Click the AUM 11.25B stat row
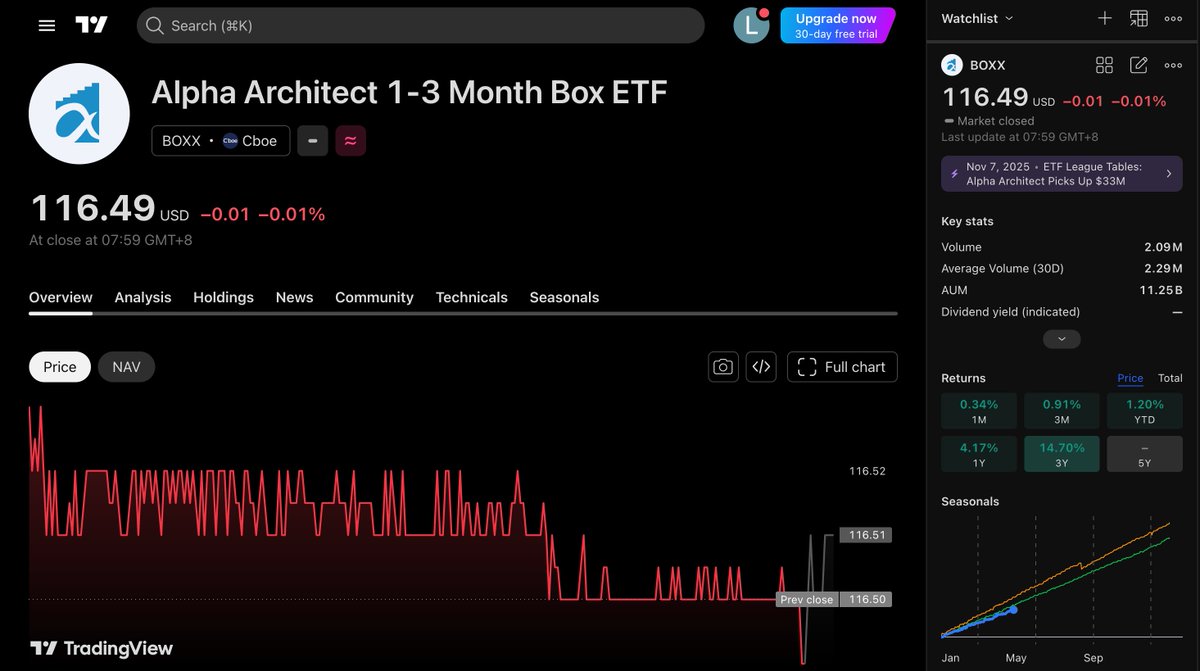The height and width of the screenshot is (671, 1200). [x=1062, y=290]
